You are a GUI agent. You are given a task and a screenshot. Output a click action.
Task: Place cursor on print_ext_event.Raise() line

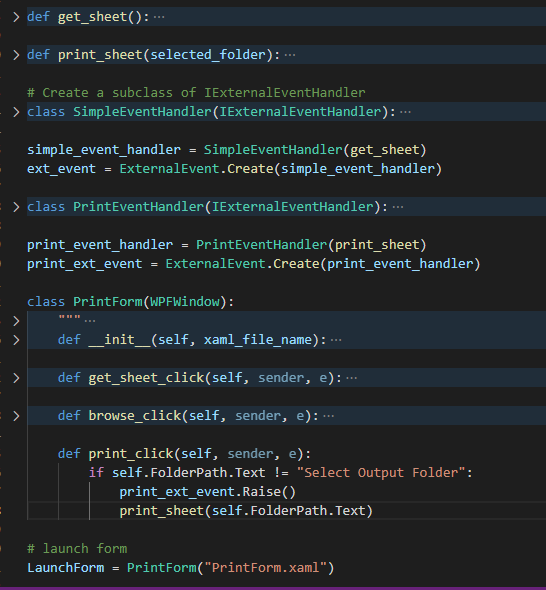click(x=208, y=492)
